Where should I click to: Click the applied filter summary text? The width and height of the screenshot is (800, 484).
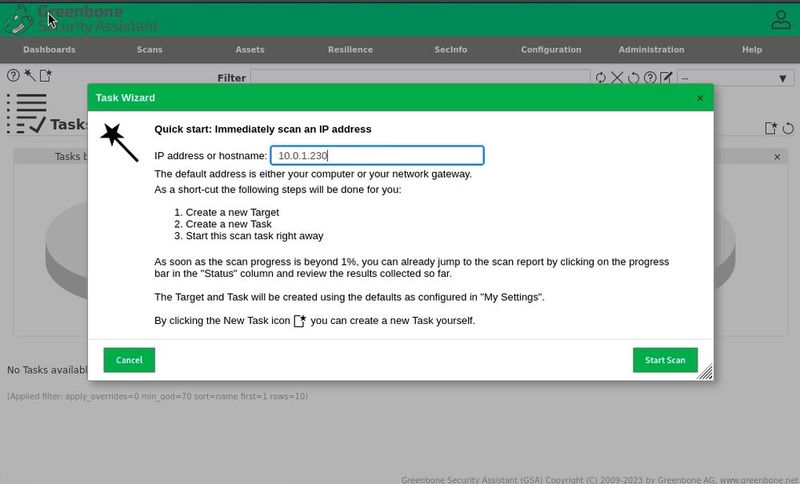tap(157, 396)
